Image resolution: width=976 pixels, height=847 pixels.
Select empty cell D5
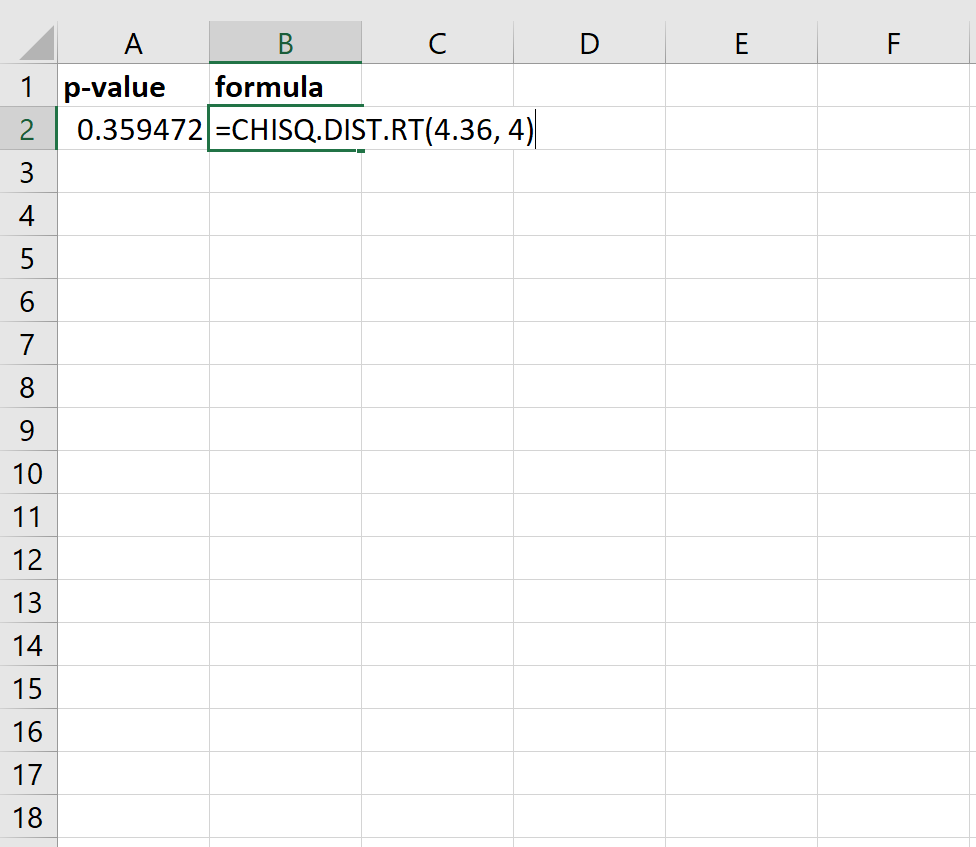tap(589, 258)
